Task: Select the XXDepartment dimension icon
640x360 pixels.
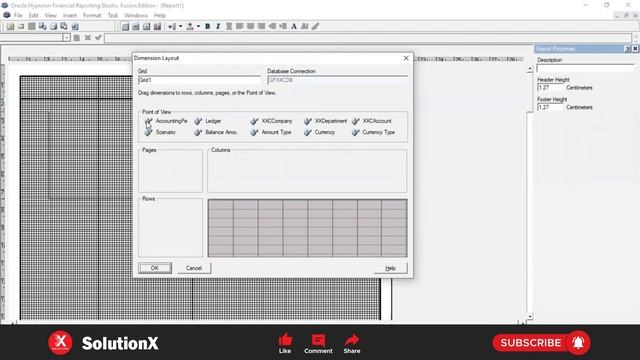Action: [308, 121]
